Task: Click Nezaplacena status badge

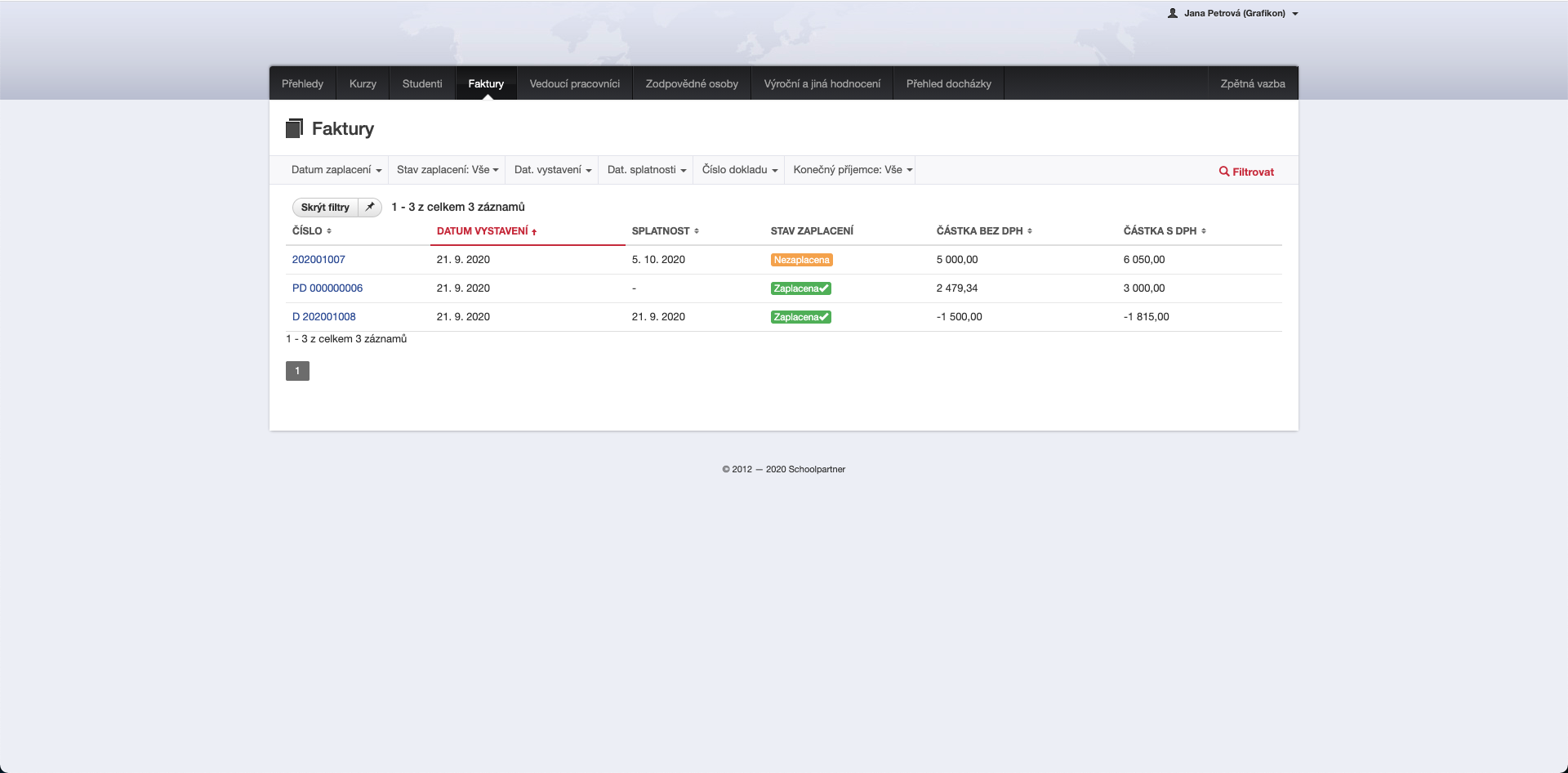Action: click(x=801, y=260)
